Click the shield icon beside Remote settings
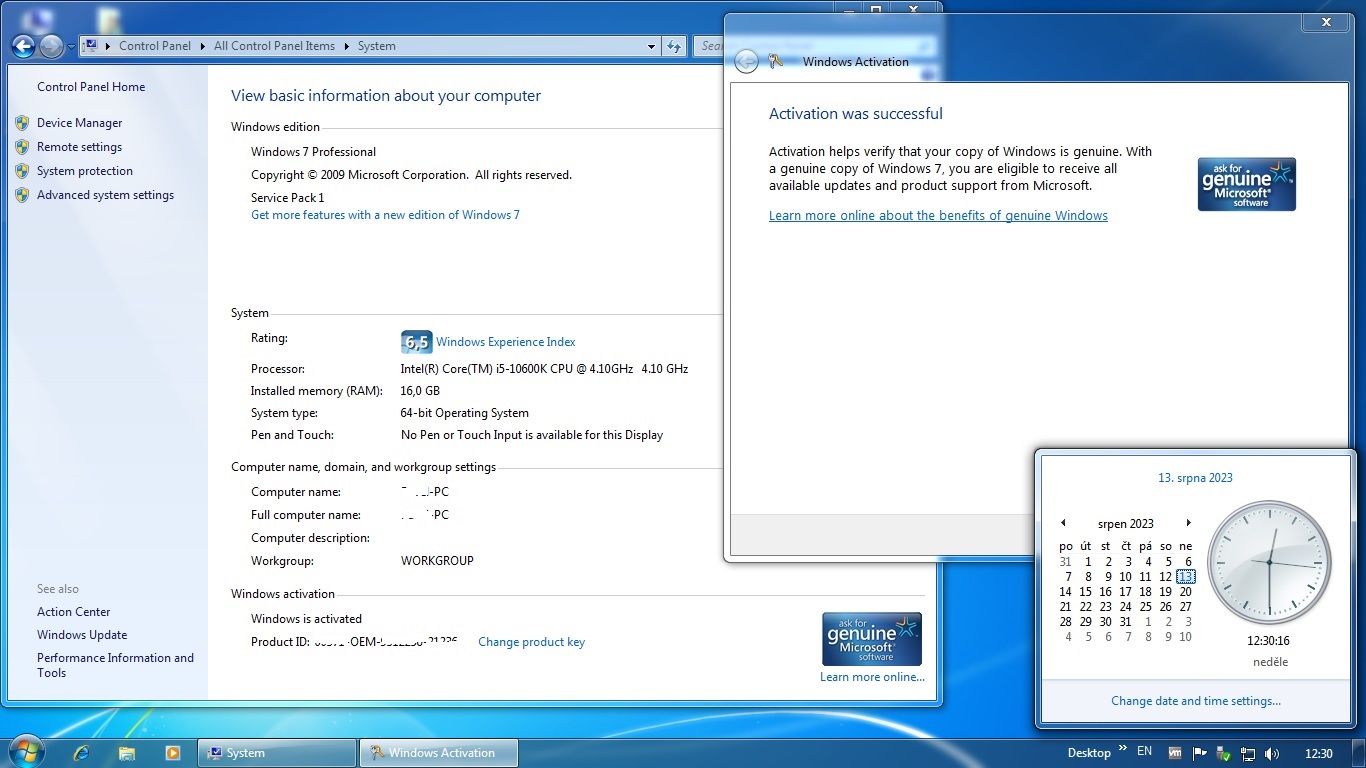Viewport: 1366px width, 768px height. coord(22,147)
